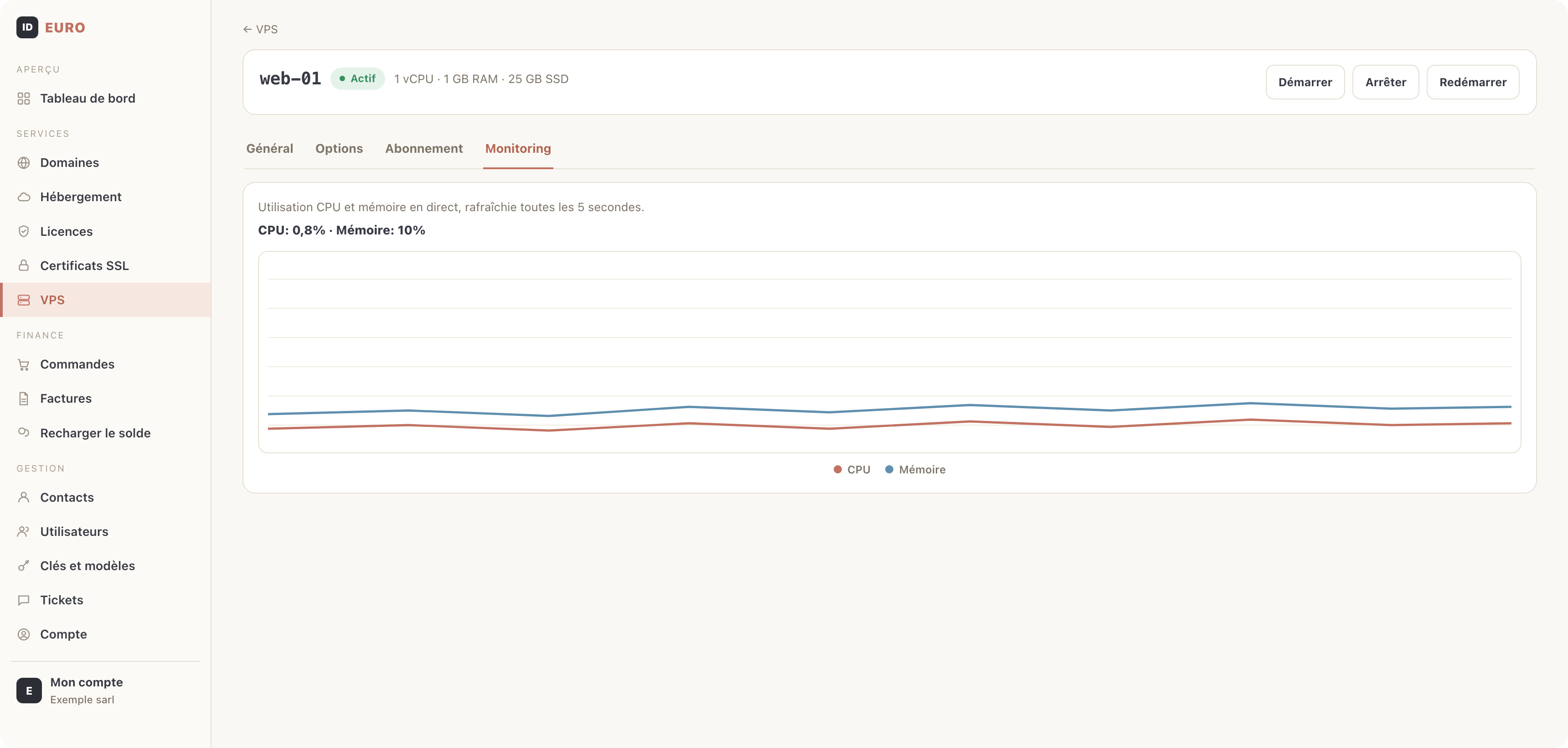
Task: Click the Compte user circle icon
Action: coord(24,634)
